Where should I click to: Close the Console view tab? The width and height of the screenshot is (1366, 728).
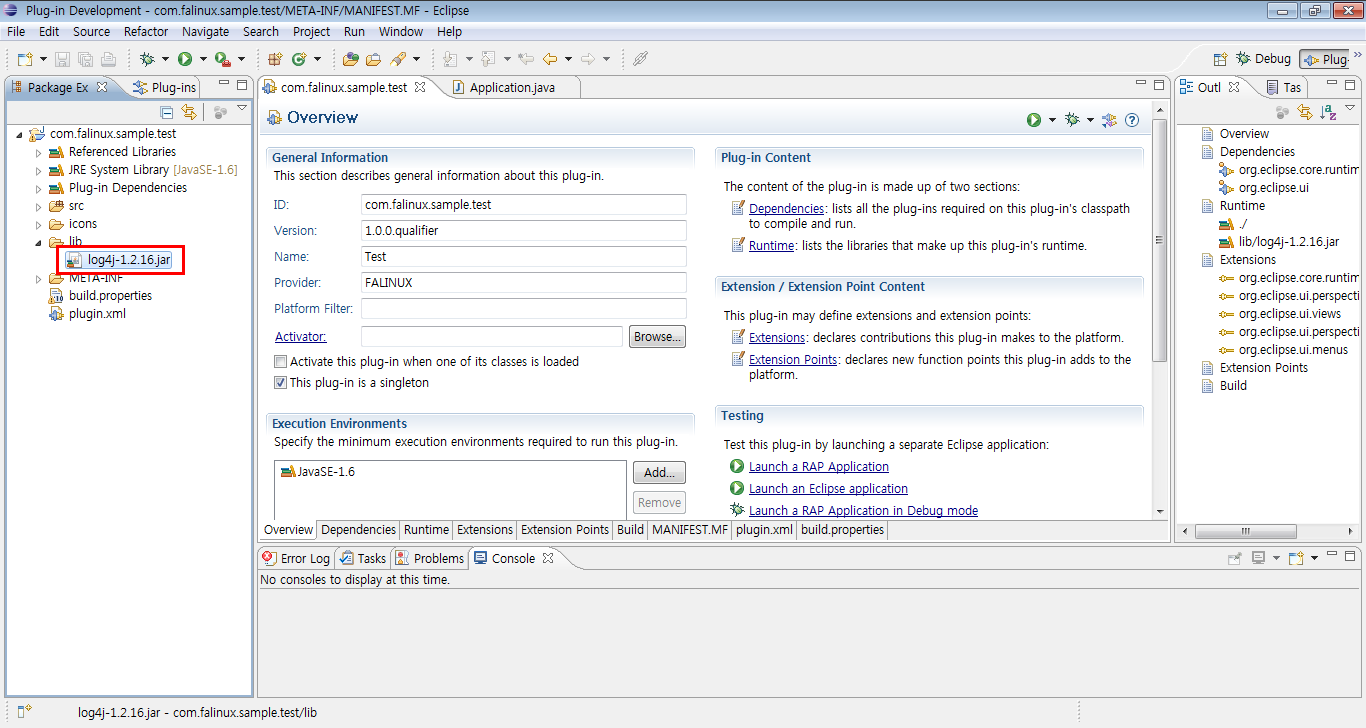pos(547,558)
